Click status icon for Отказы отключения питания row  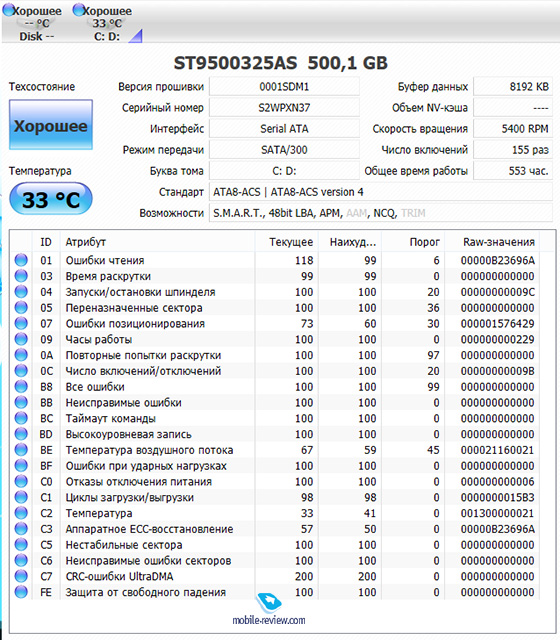21,481
